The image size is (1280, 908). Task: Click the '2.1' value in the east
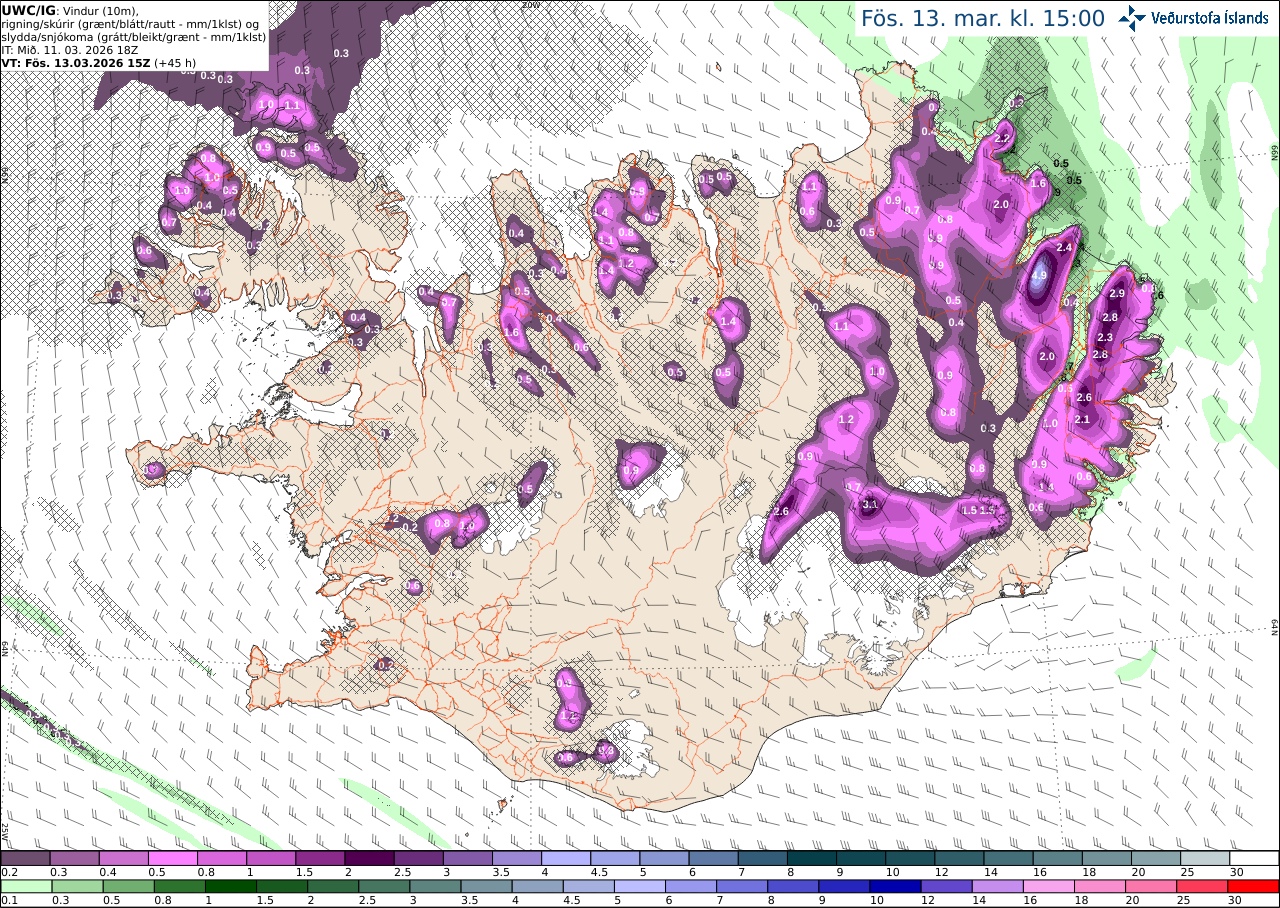[x=1081, y=420]
